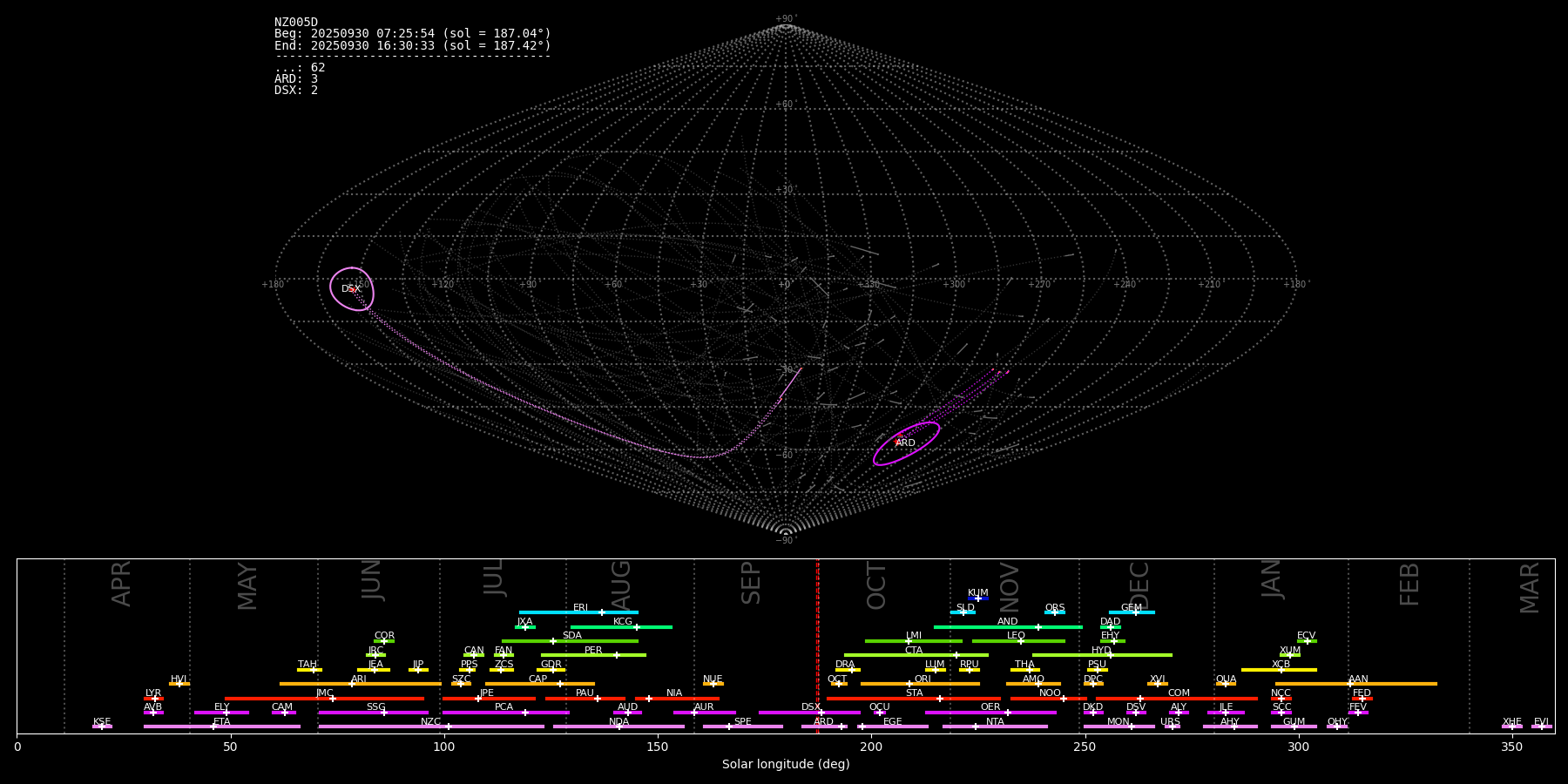Click the 200 tick on solar longitude axis
The height and width of the screenshot is (784, 1568).
tap(871, 747)
